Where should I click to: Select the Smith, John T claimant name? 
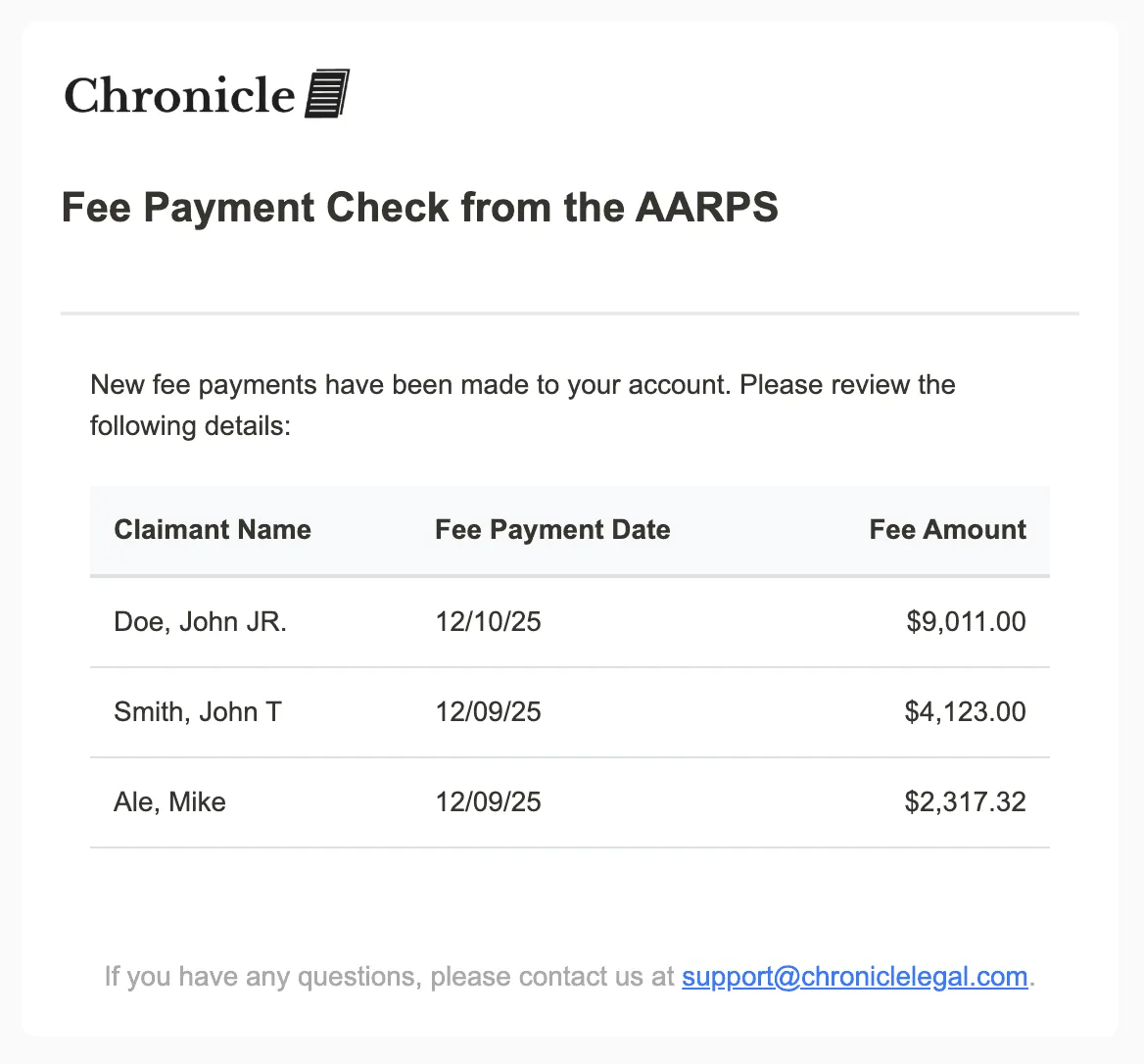tap(198, 712)
